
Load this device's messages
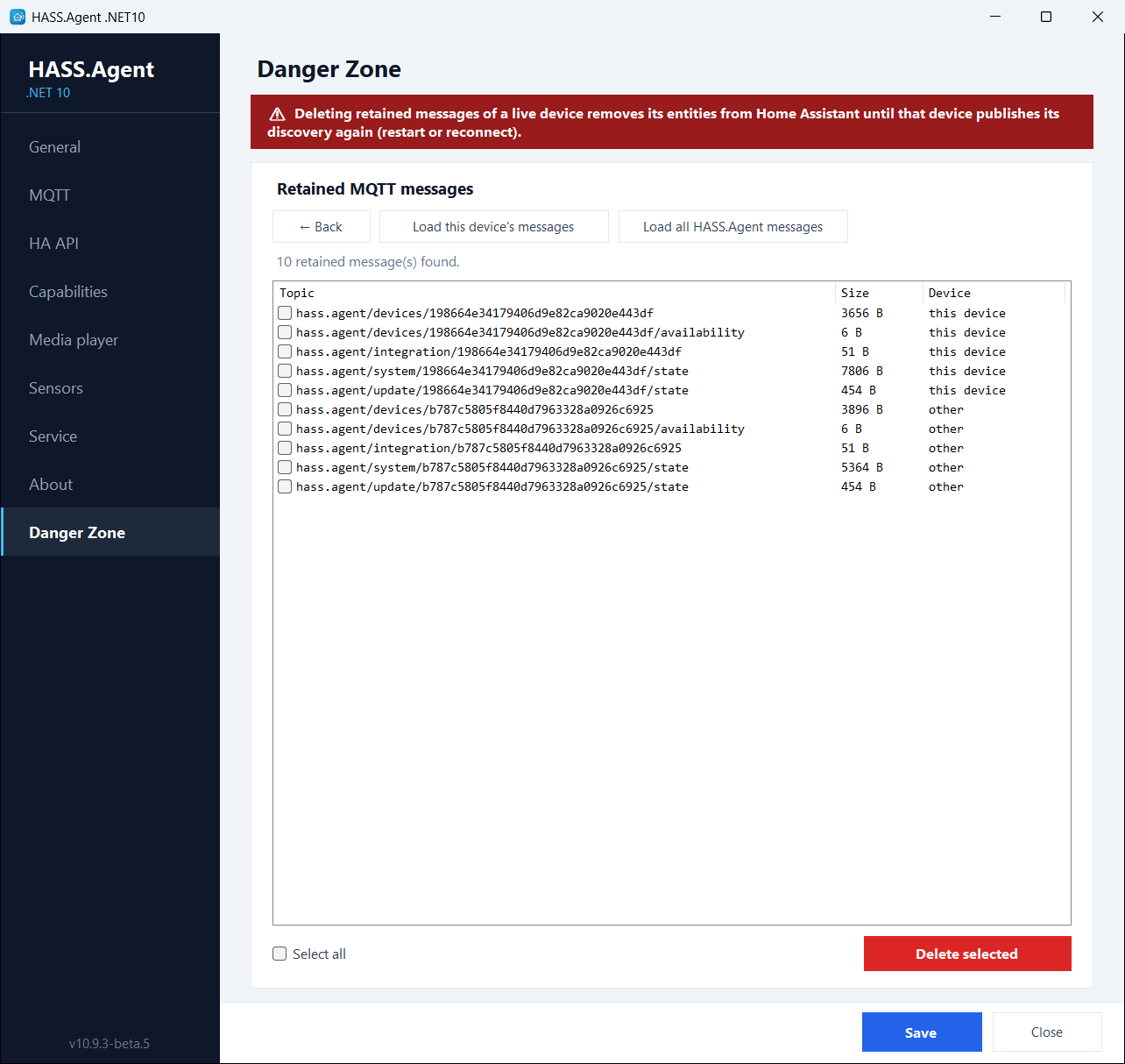(x=494, y=226)
